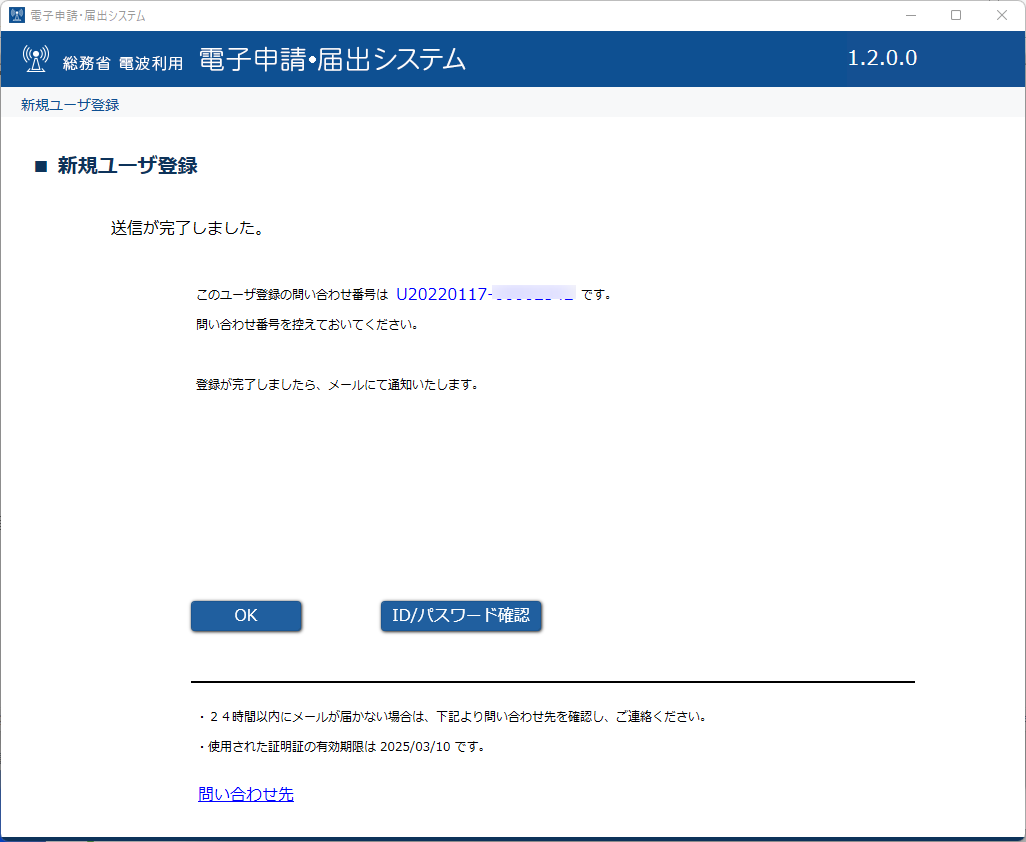Click the 送信が完了しました。 message
The width and height of the screenshot is (1026, 842).
tap(187, 228)
